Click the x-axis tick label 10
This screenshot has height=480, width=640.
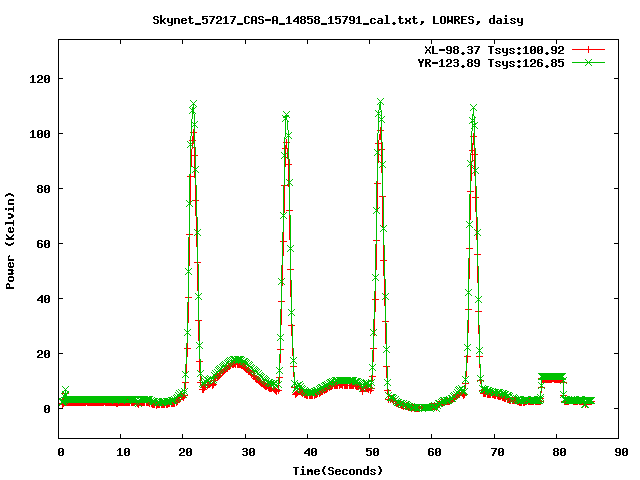(123, 452)
